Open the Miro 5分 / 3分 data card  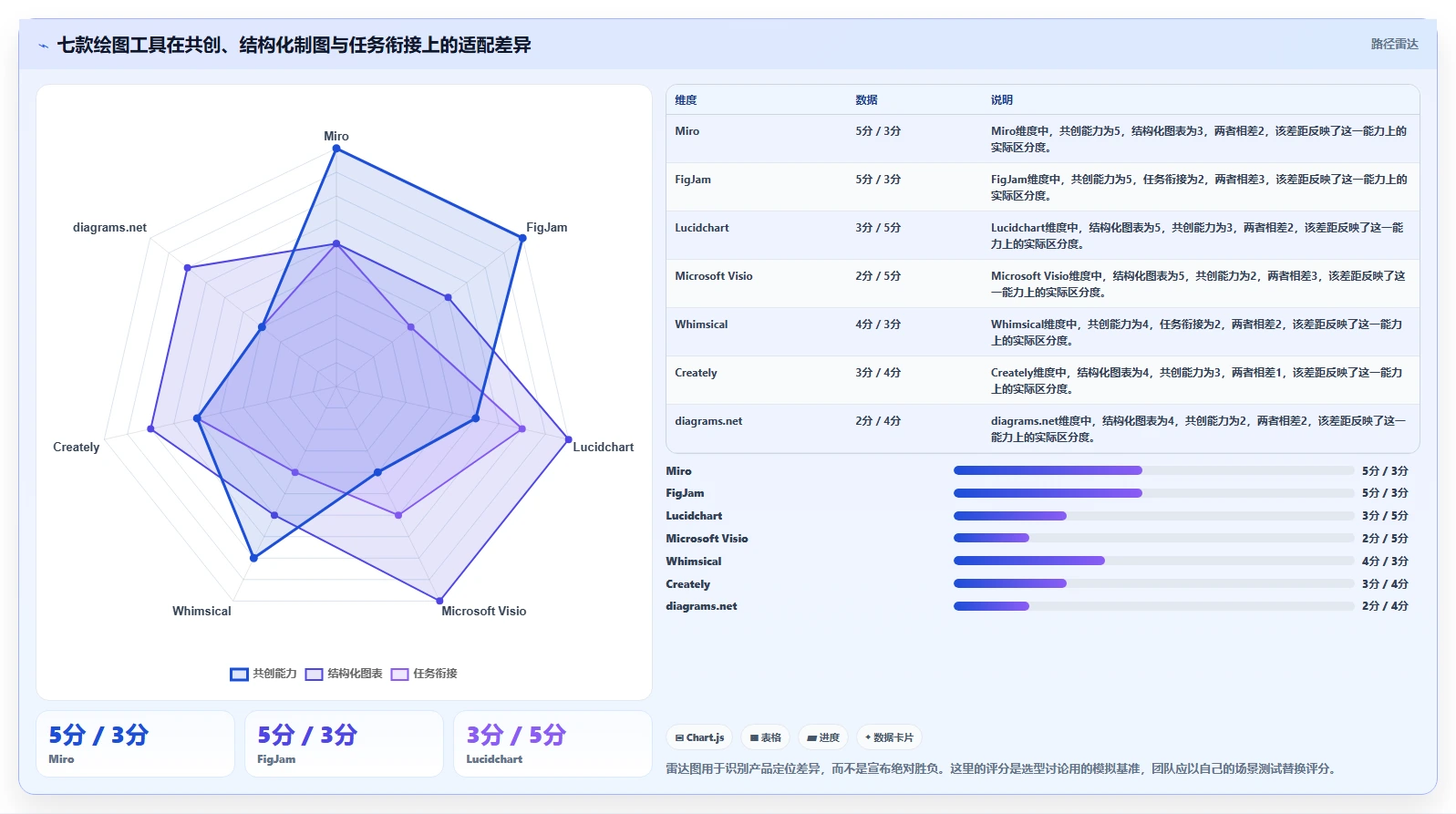pos(135,744)
